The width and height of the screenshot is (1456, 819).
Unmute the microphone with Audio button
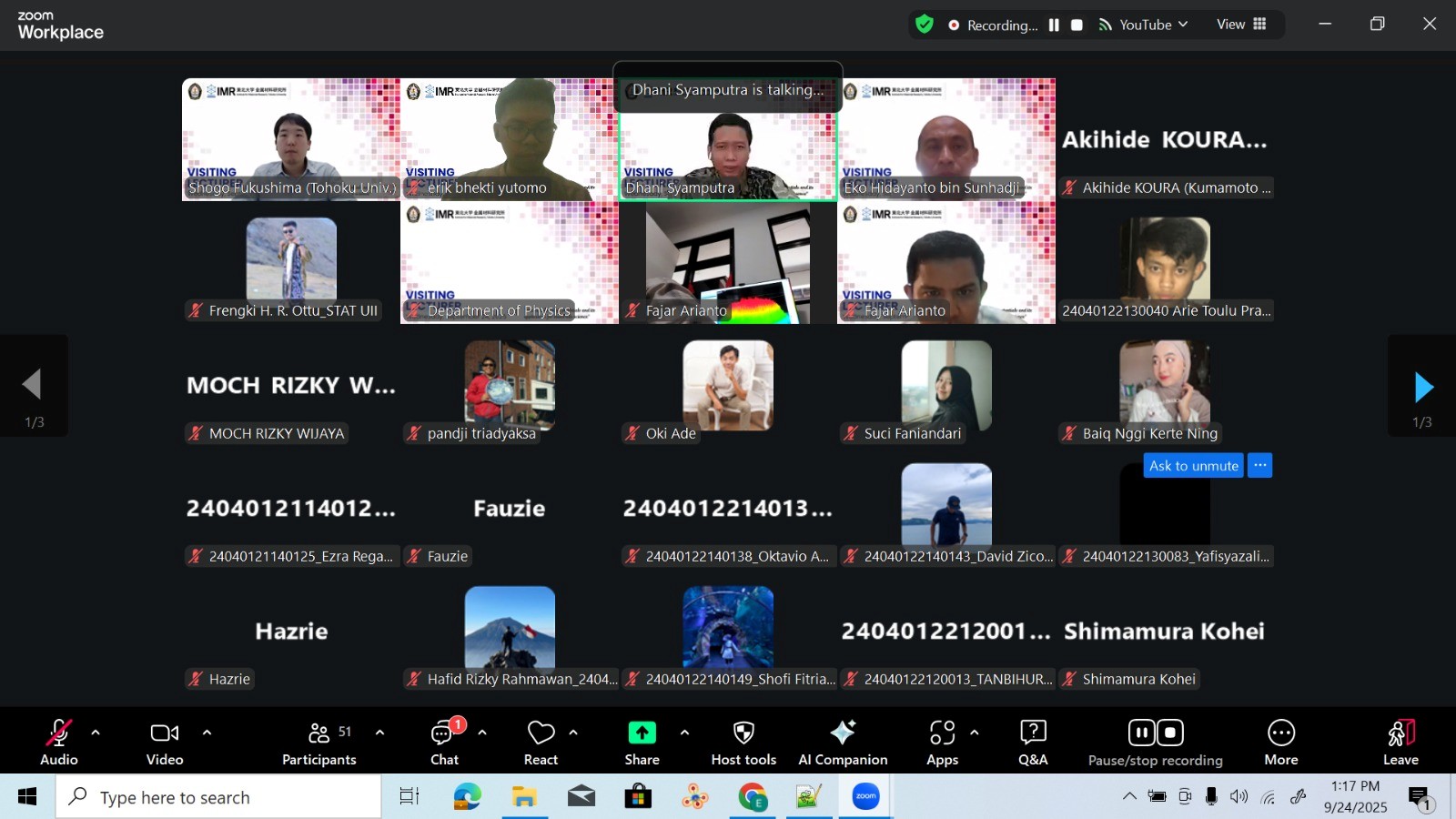59,742
